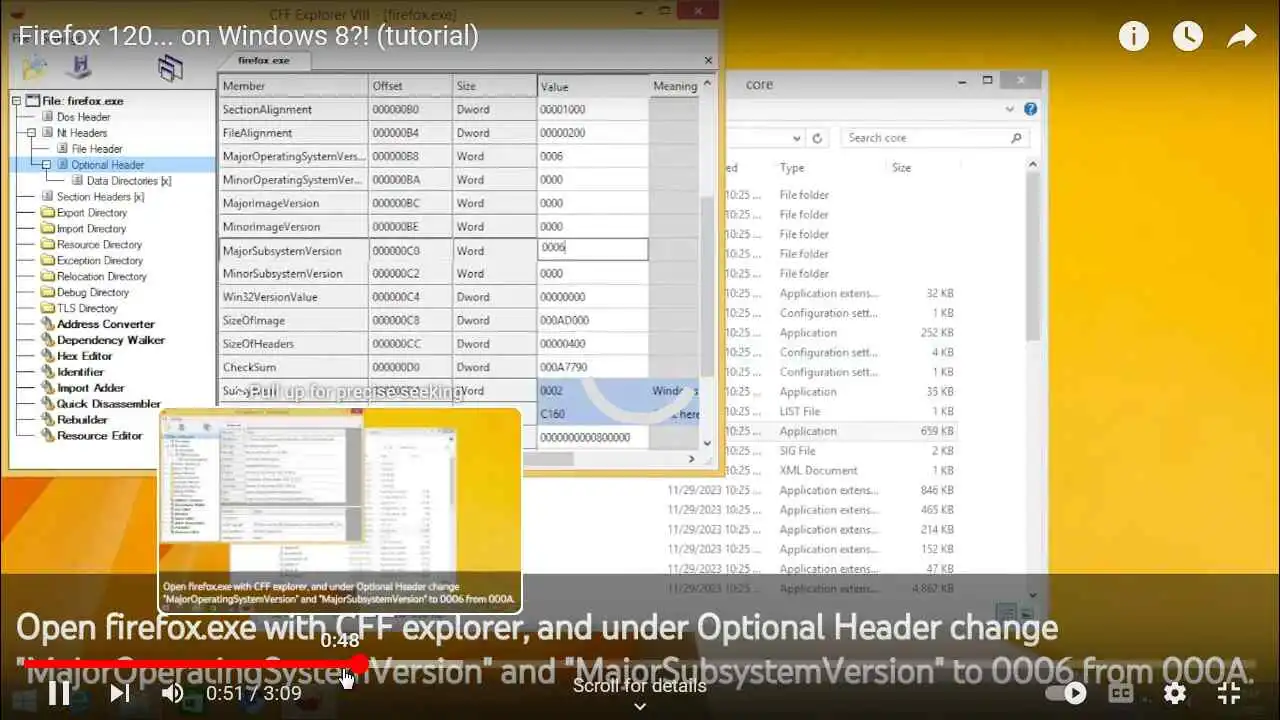1280x720 pixels.
Task: Select Data Directories [x] in the tree
Action: click(129, 181)
